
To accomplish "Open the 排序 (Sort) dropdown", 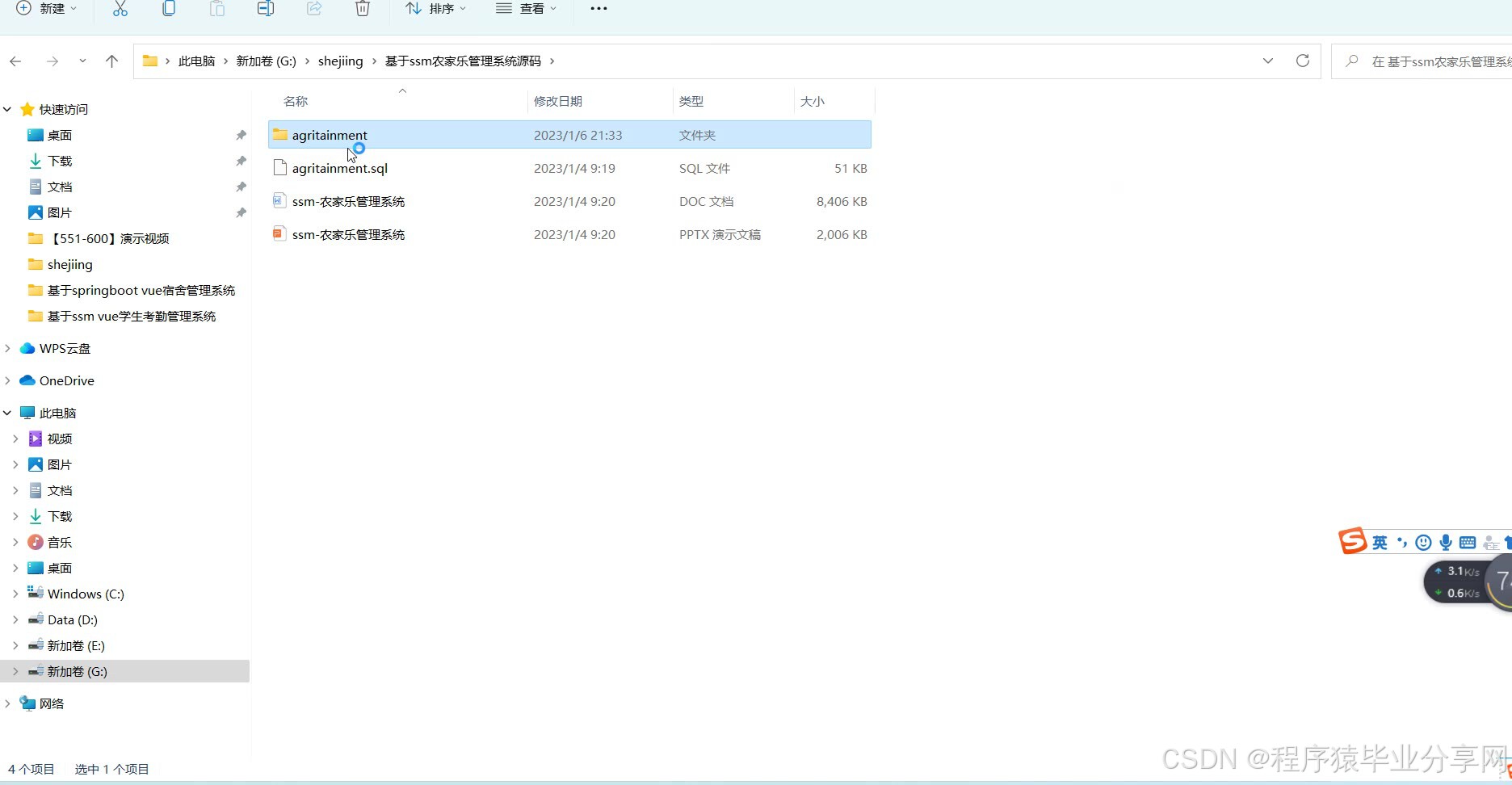I will tap(436, 8).
